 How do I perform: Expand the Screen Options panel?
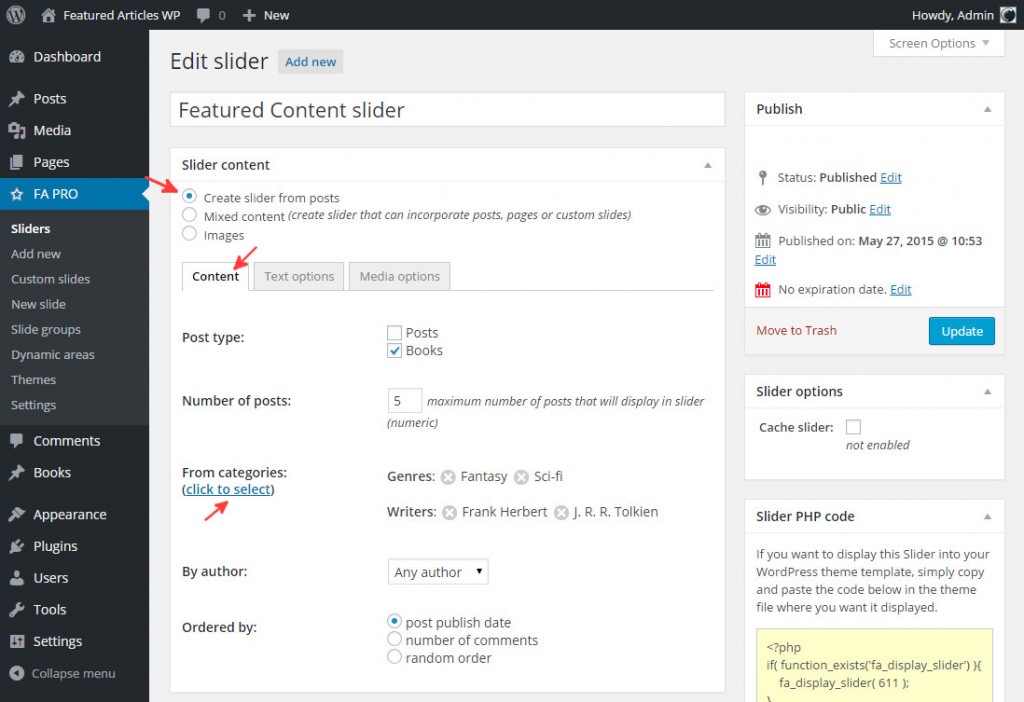pyautogui.click(x=936, y=43)
